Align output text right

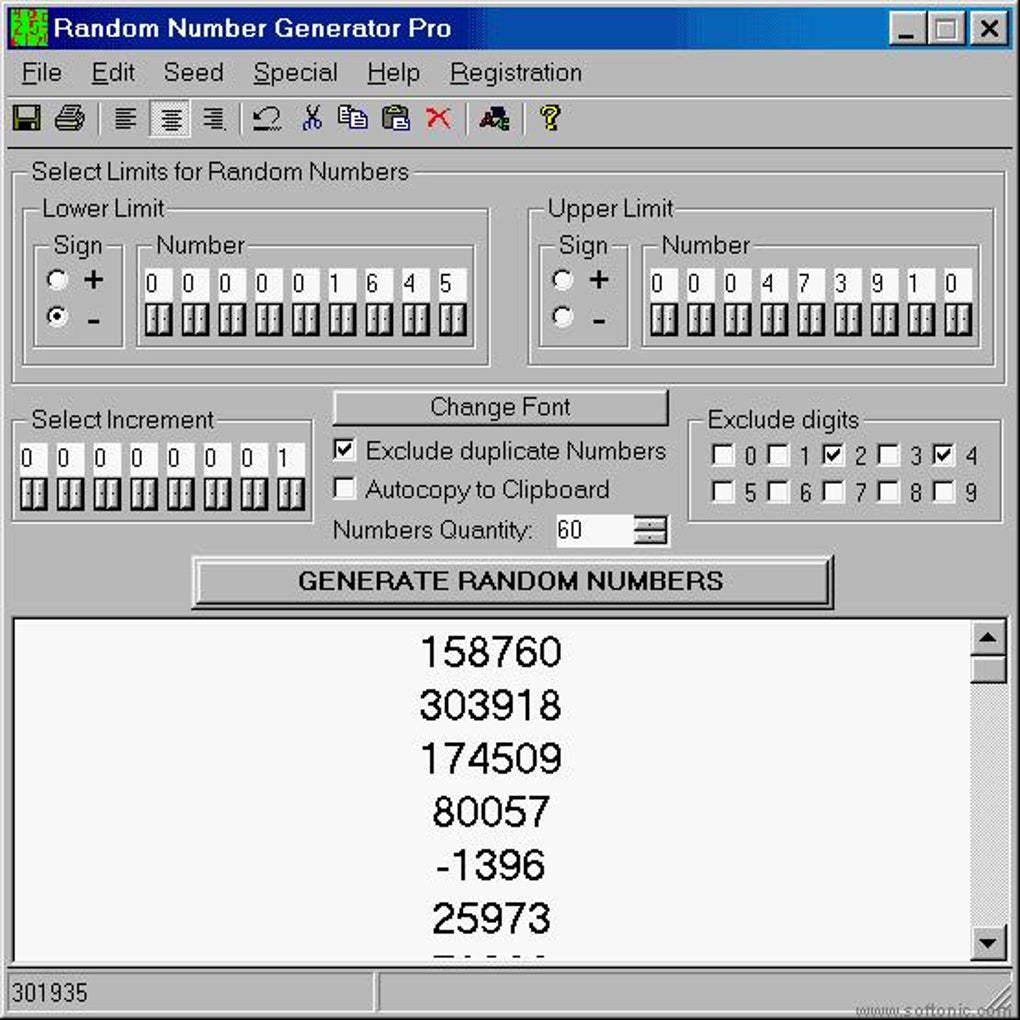pyautogui.click(x=213, y=118)
